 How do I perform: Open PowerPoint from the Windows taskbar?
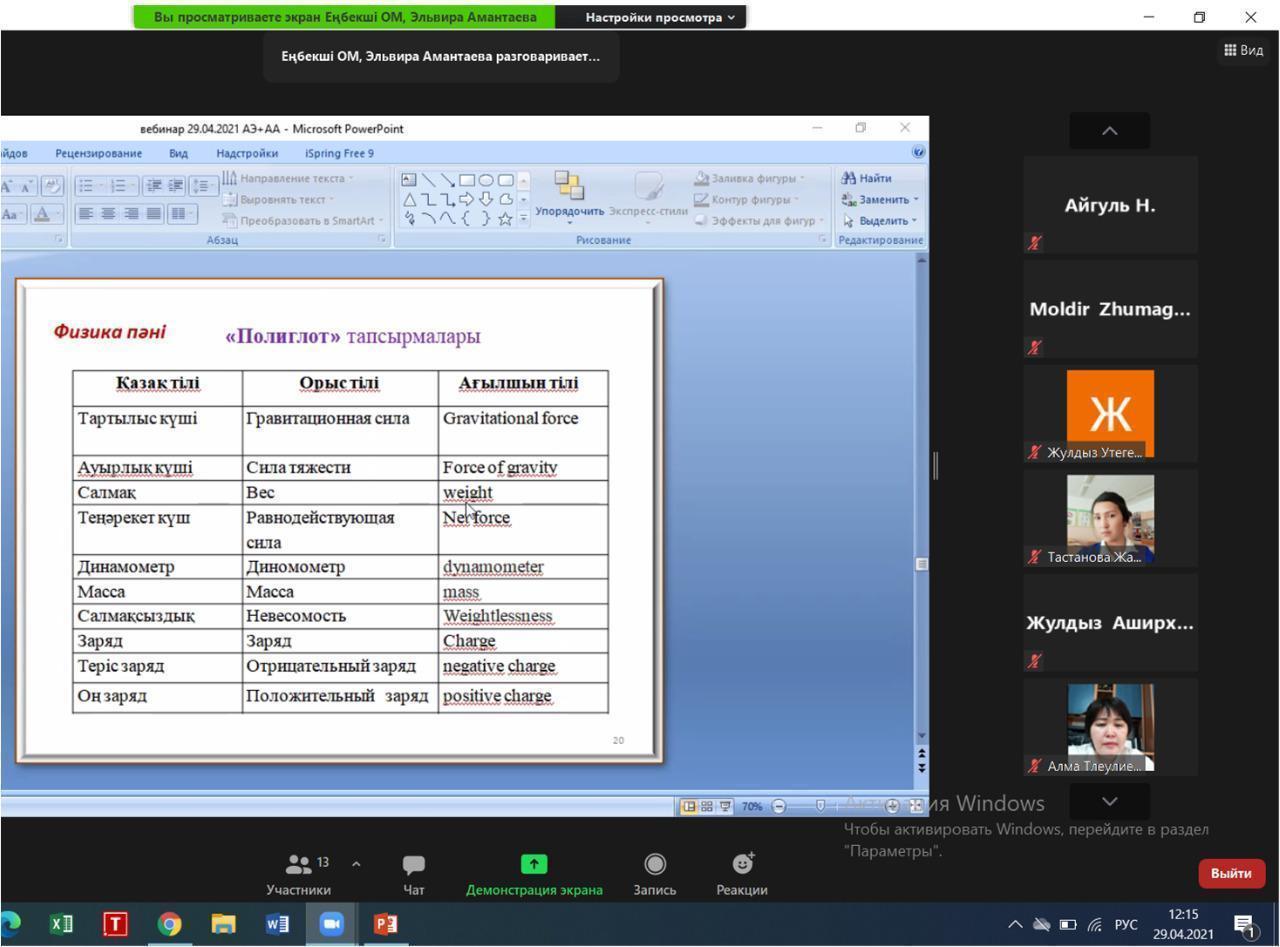pos(385,925)
